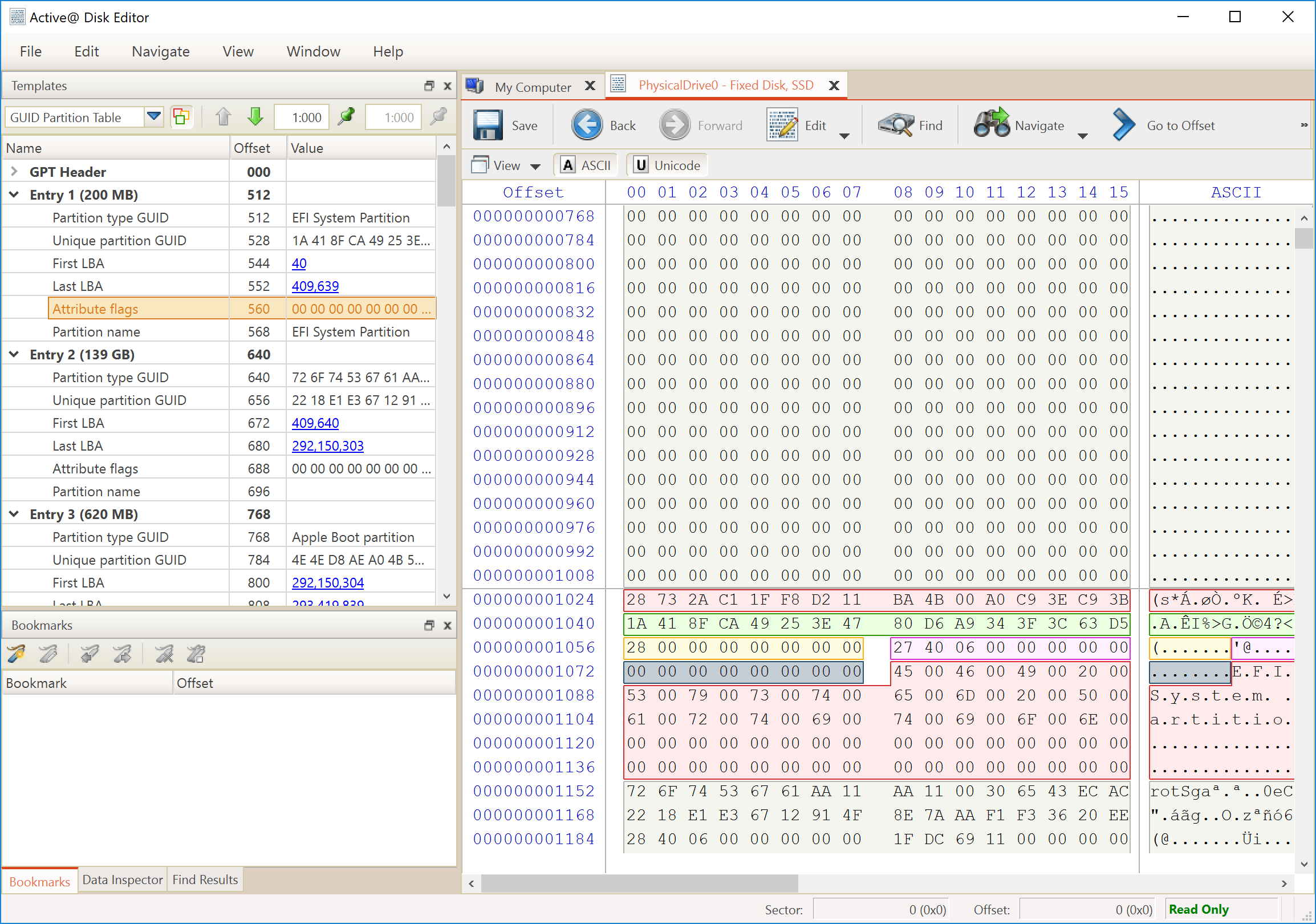Toggle ASCII column display
1316x924 pixels.
pos(585,165)
